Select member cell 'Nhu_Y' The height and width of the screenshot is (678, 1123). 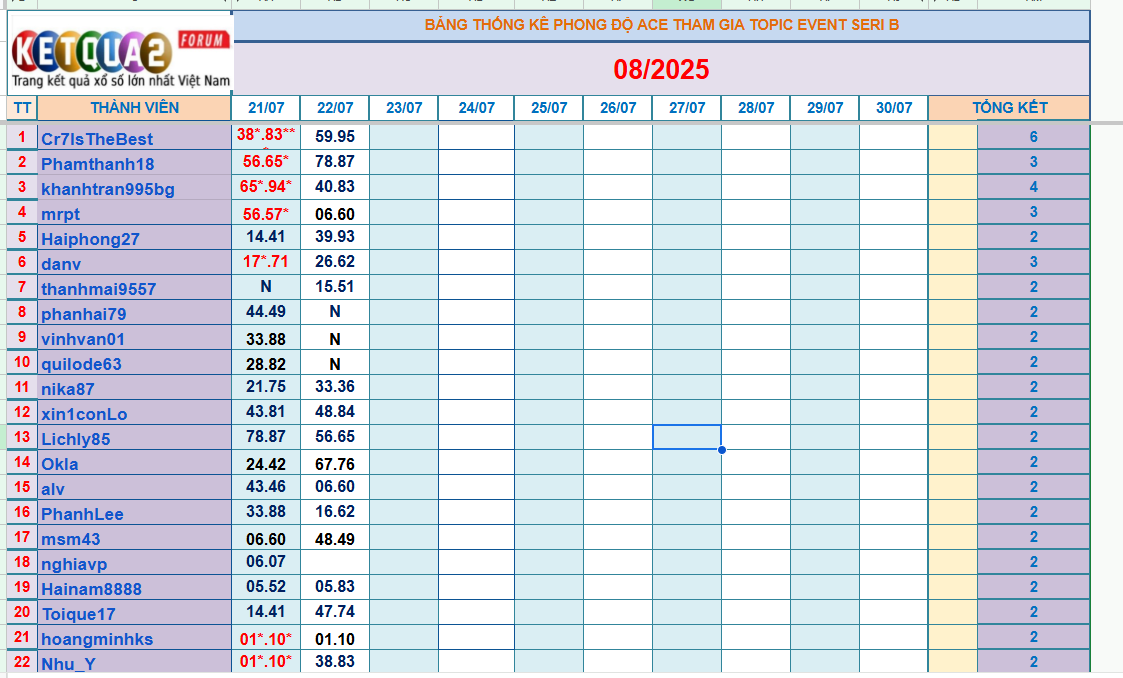(x=135, y=662)
